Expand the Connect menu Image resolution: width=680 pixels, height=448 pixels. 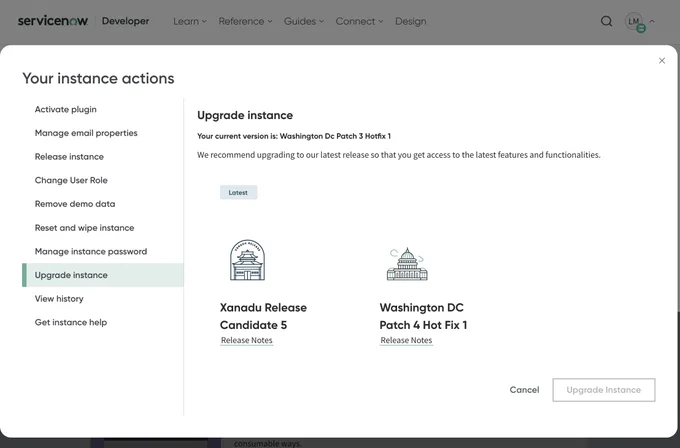pos(360,21)
